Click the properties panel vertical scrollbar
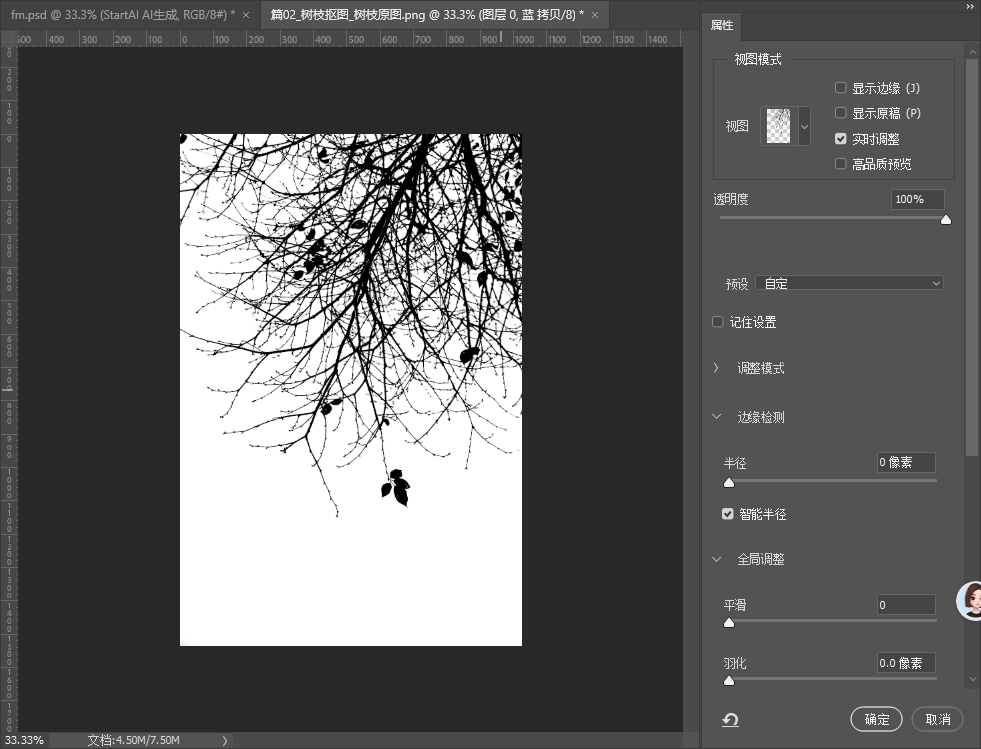The height and width of the screenshot is (749, 981). (x=972, y=257)
